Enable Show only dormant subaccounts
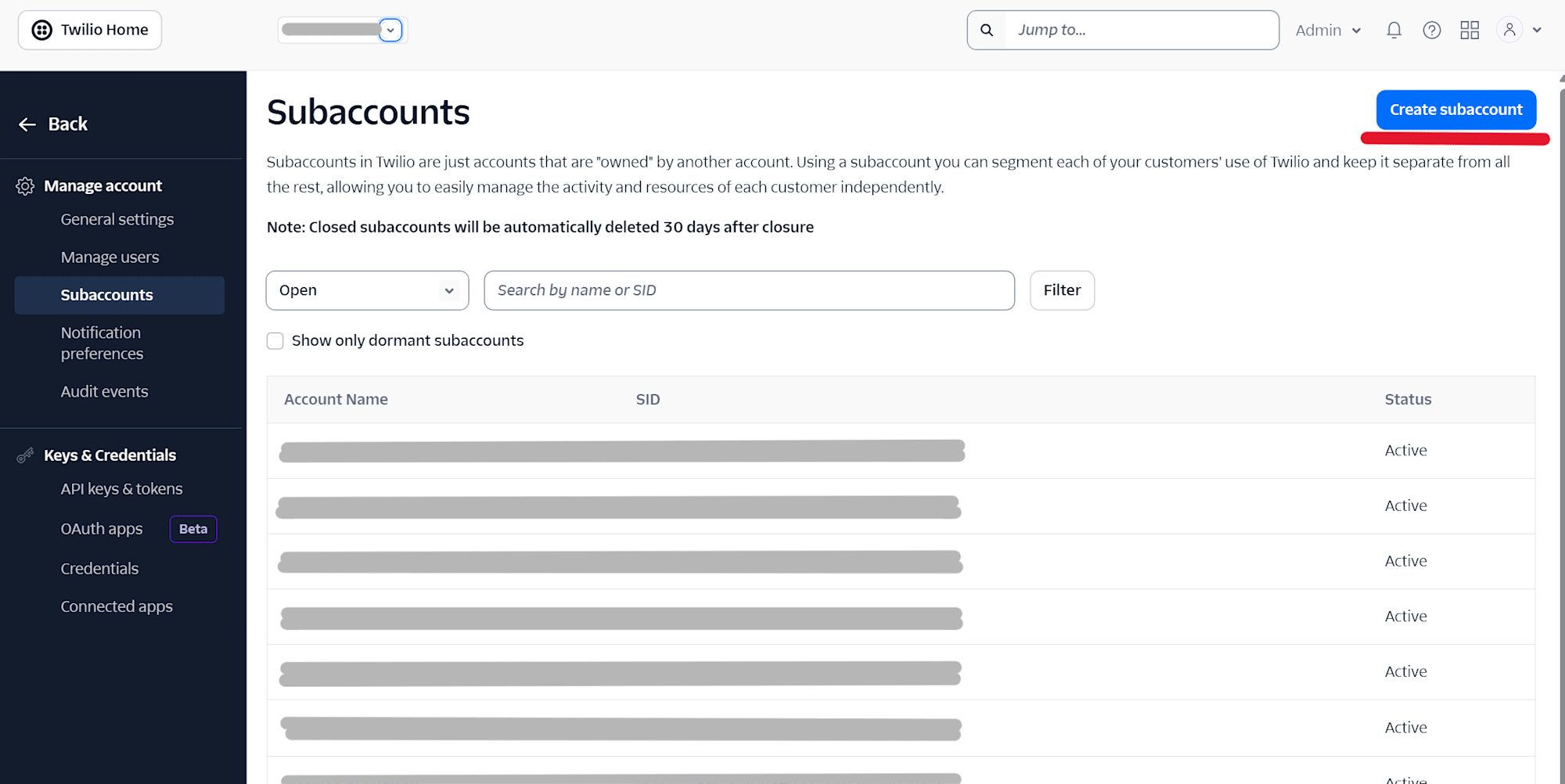This screenshot has width=1565, height=784. (x=275, y=340)
